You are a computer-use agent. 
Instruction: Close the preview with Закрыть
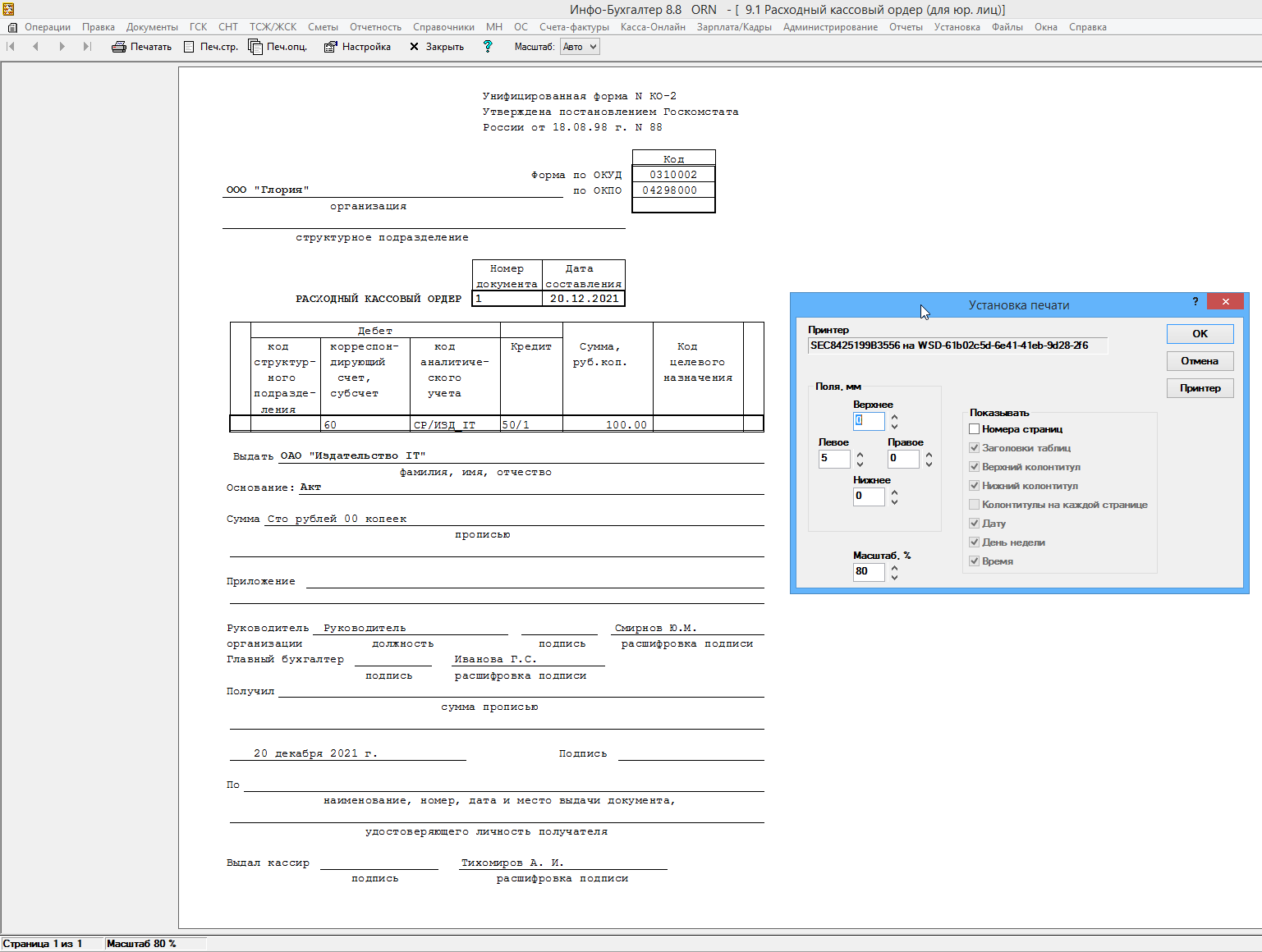pos(437,47)
